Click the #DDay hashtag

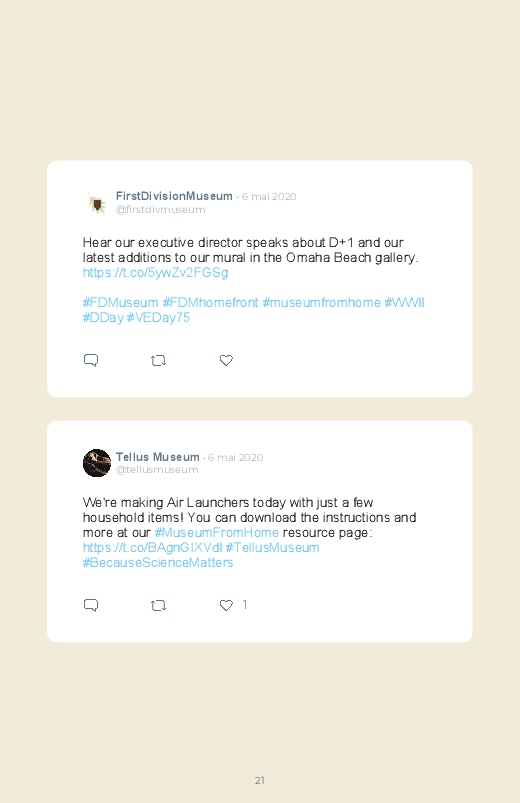[103, 318]
